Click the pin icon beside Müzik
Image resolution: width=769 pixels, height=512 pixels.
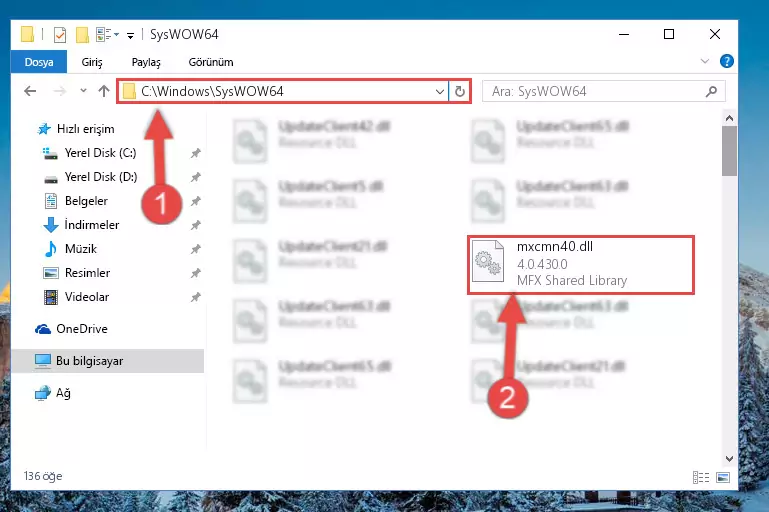196,249
